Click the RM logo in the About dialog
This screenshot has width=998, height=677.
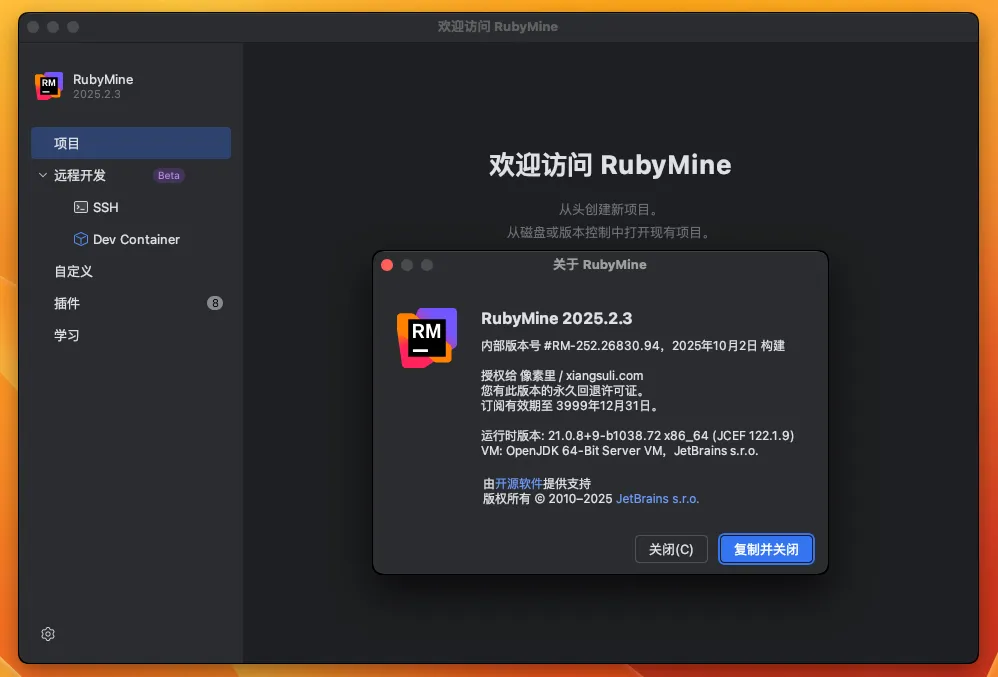pos(427,337)
